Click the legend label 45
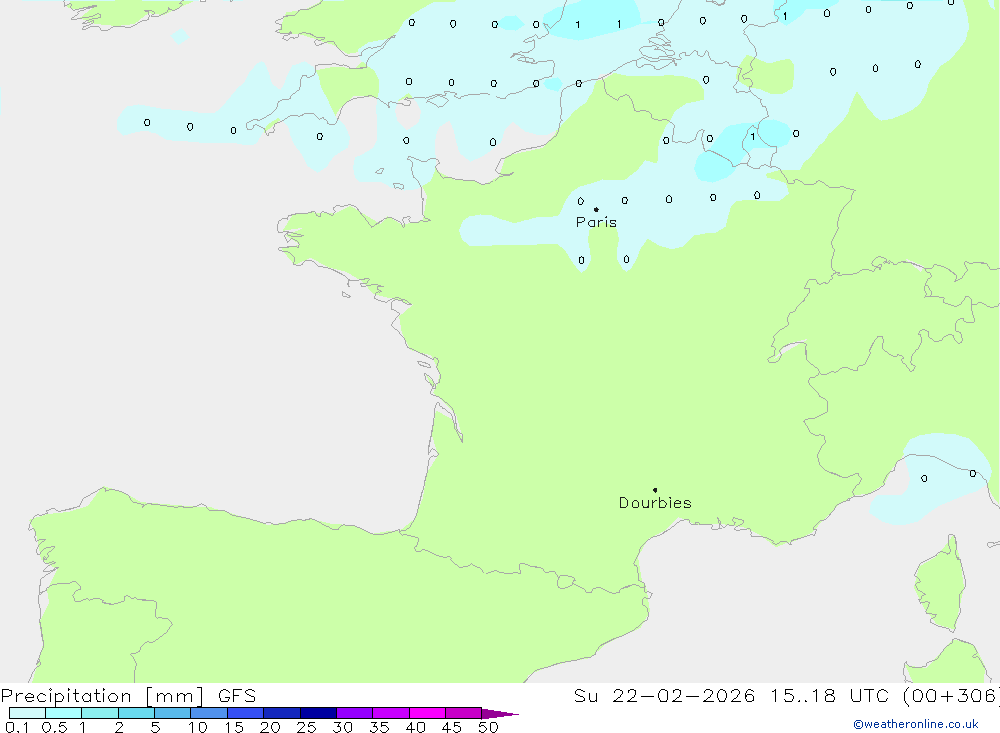 (452, 727)
